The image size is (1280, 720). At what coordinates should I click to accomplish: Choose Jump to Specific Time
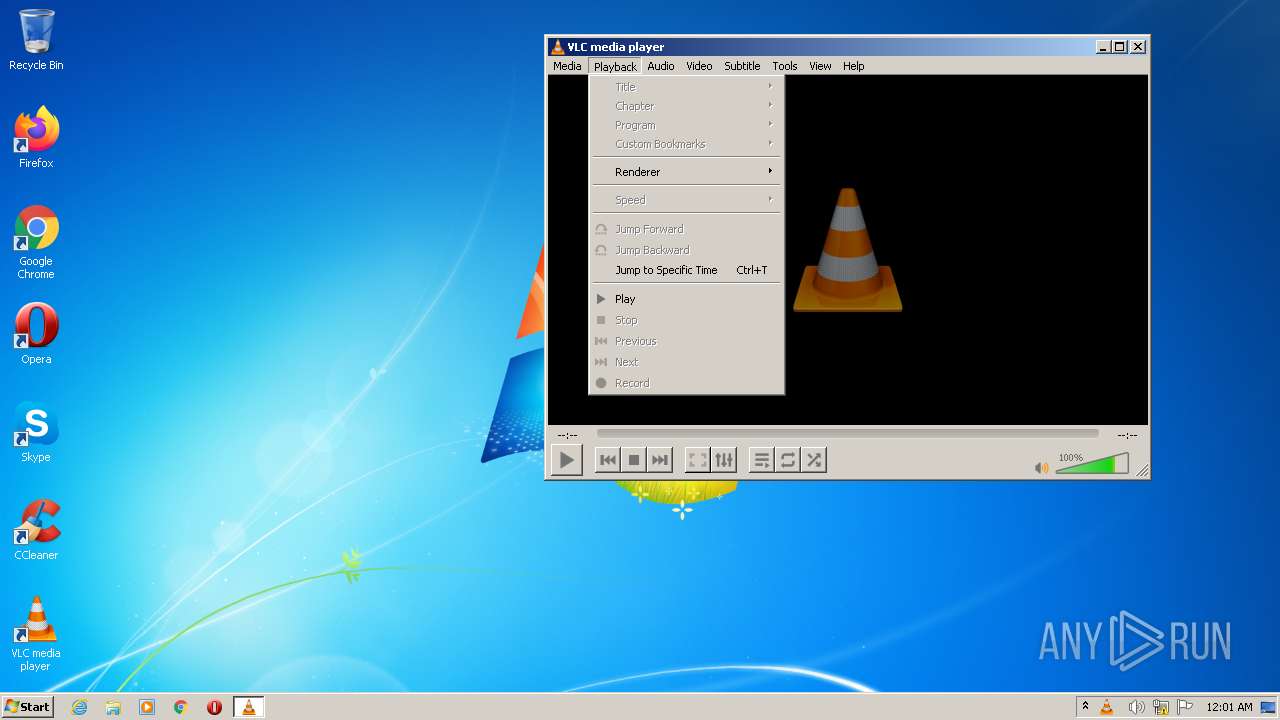686,270
